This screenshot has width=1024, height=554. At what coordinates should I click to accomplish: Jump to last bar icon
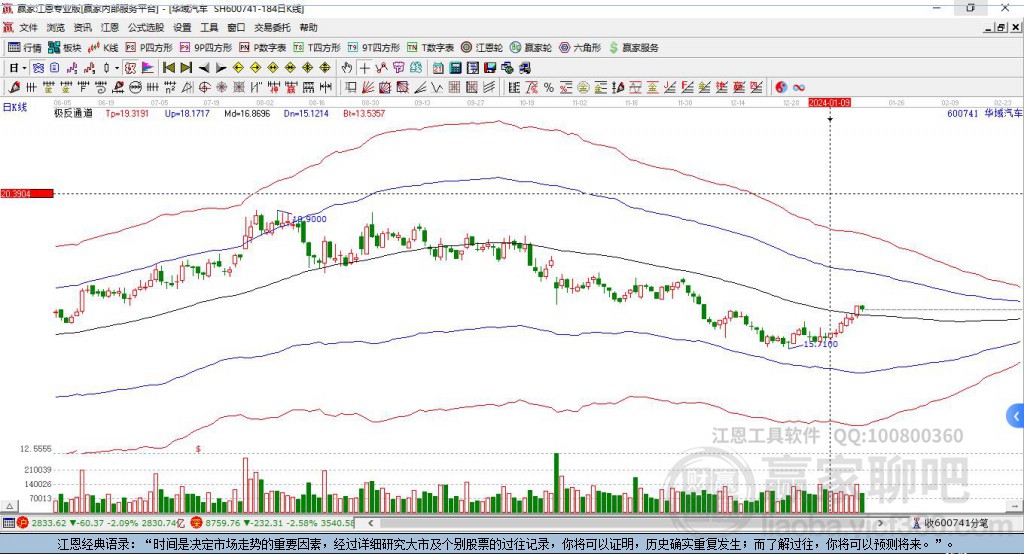[186, 68]
